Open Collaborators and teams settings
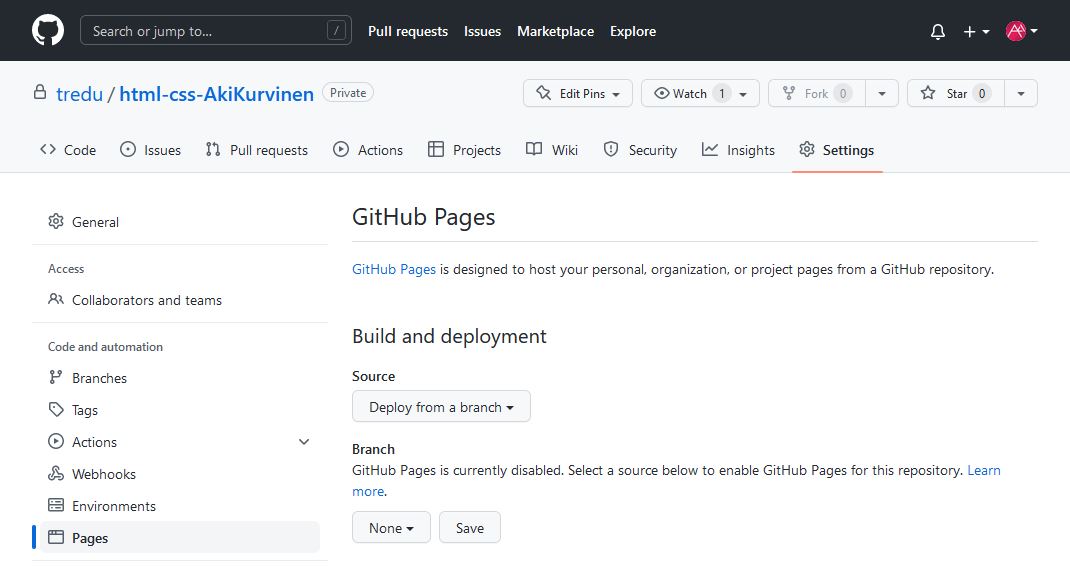 click(180, 300)
